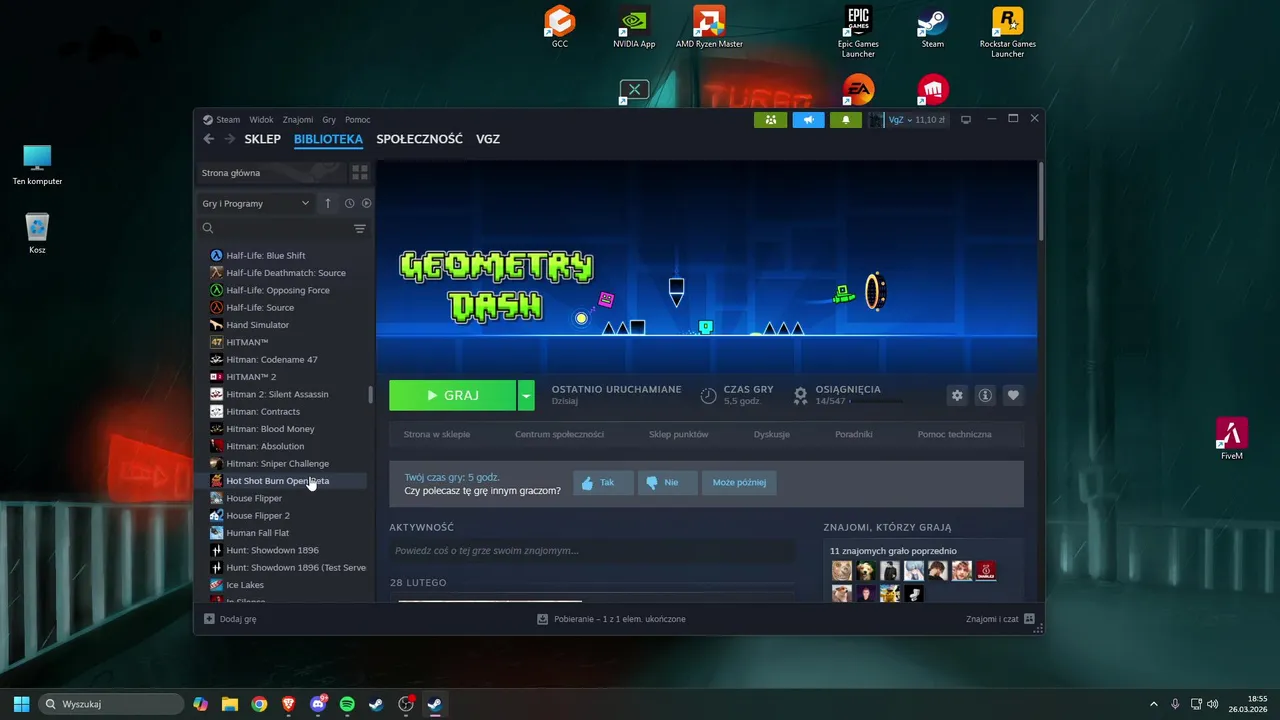Open the Pomoc menu
1280x720 pixels.
point(357,120)
